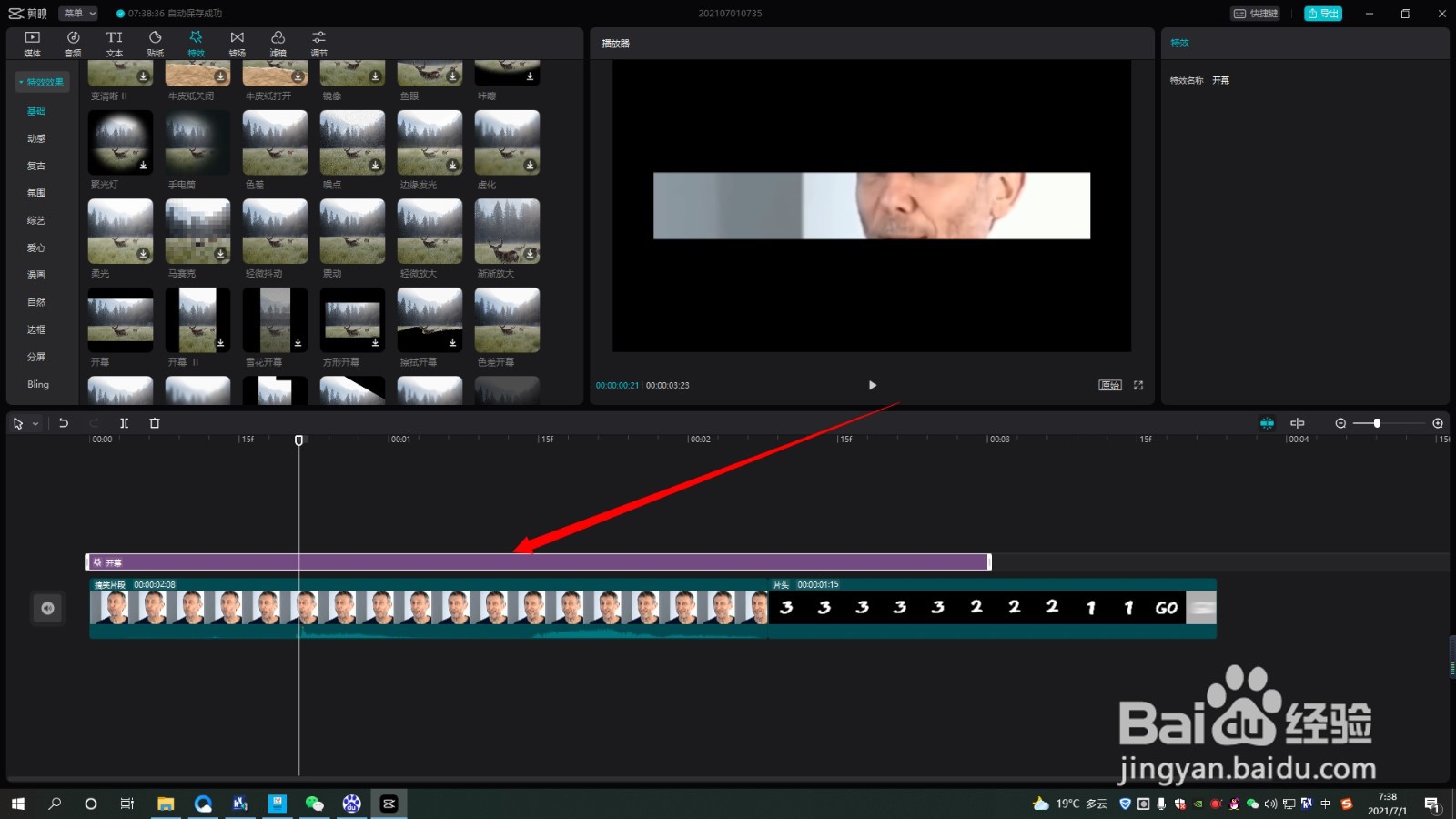The image size is (1456, 819).
Task: Select the 综艺 effects category
Action: click(36, 220)
